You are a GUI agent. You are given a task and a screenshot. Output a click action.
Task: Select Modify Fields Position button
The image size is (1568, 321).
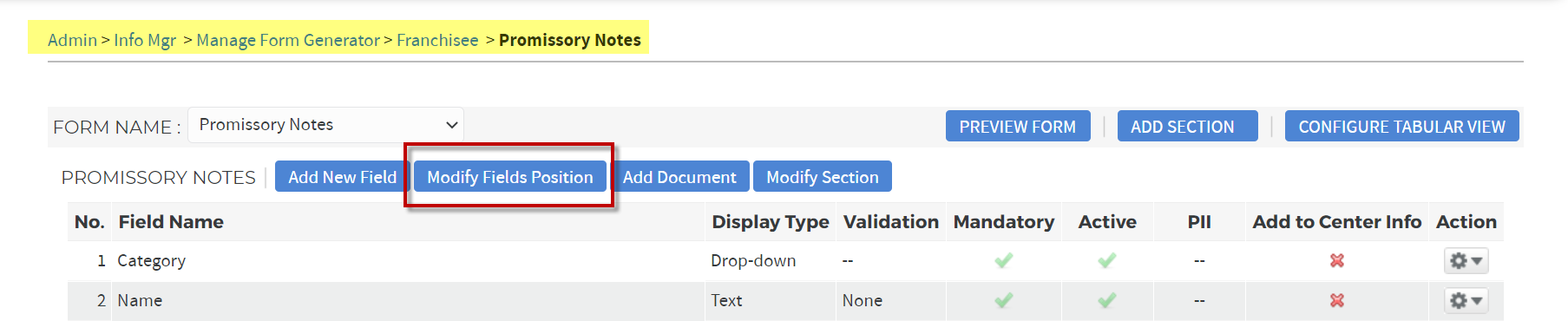[x=510, y=177]
